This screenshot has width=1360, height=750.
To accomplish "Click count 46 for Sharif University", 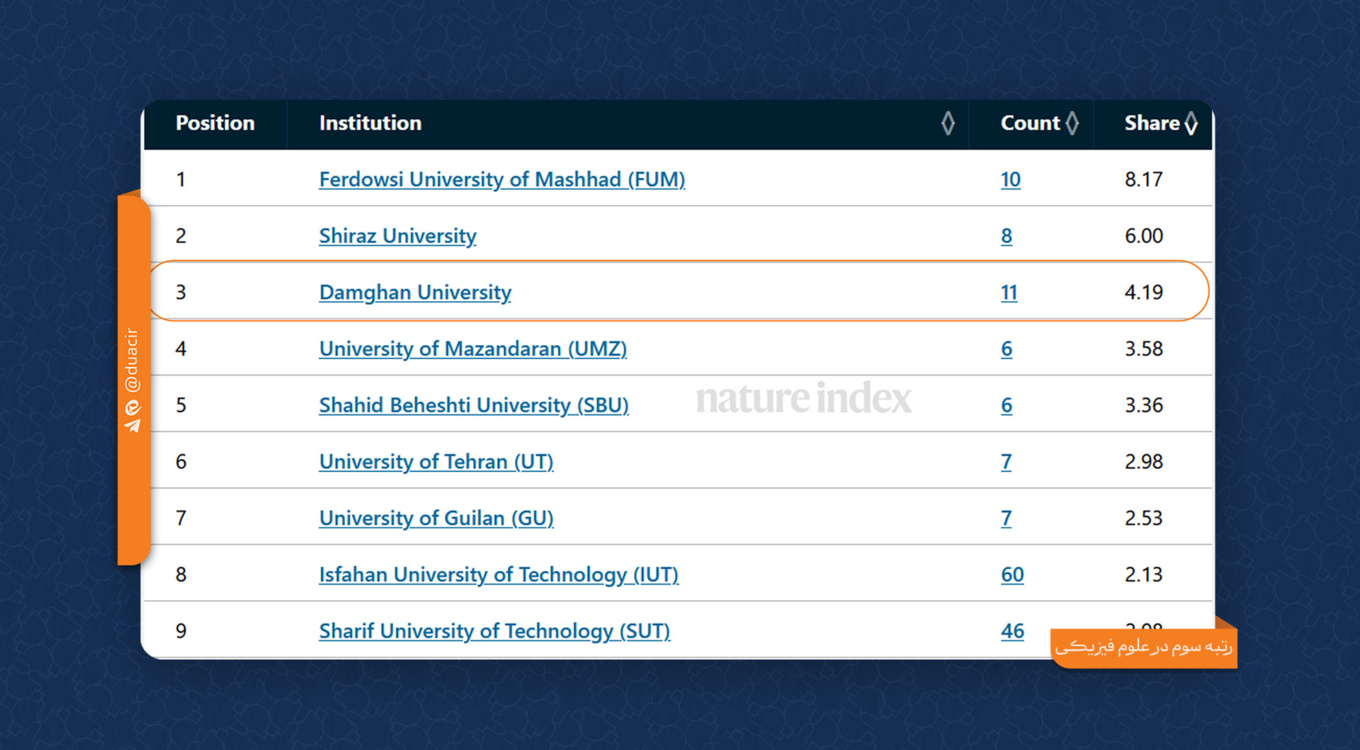I will pyautogui.click(x=1012, y=631).
